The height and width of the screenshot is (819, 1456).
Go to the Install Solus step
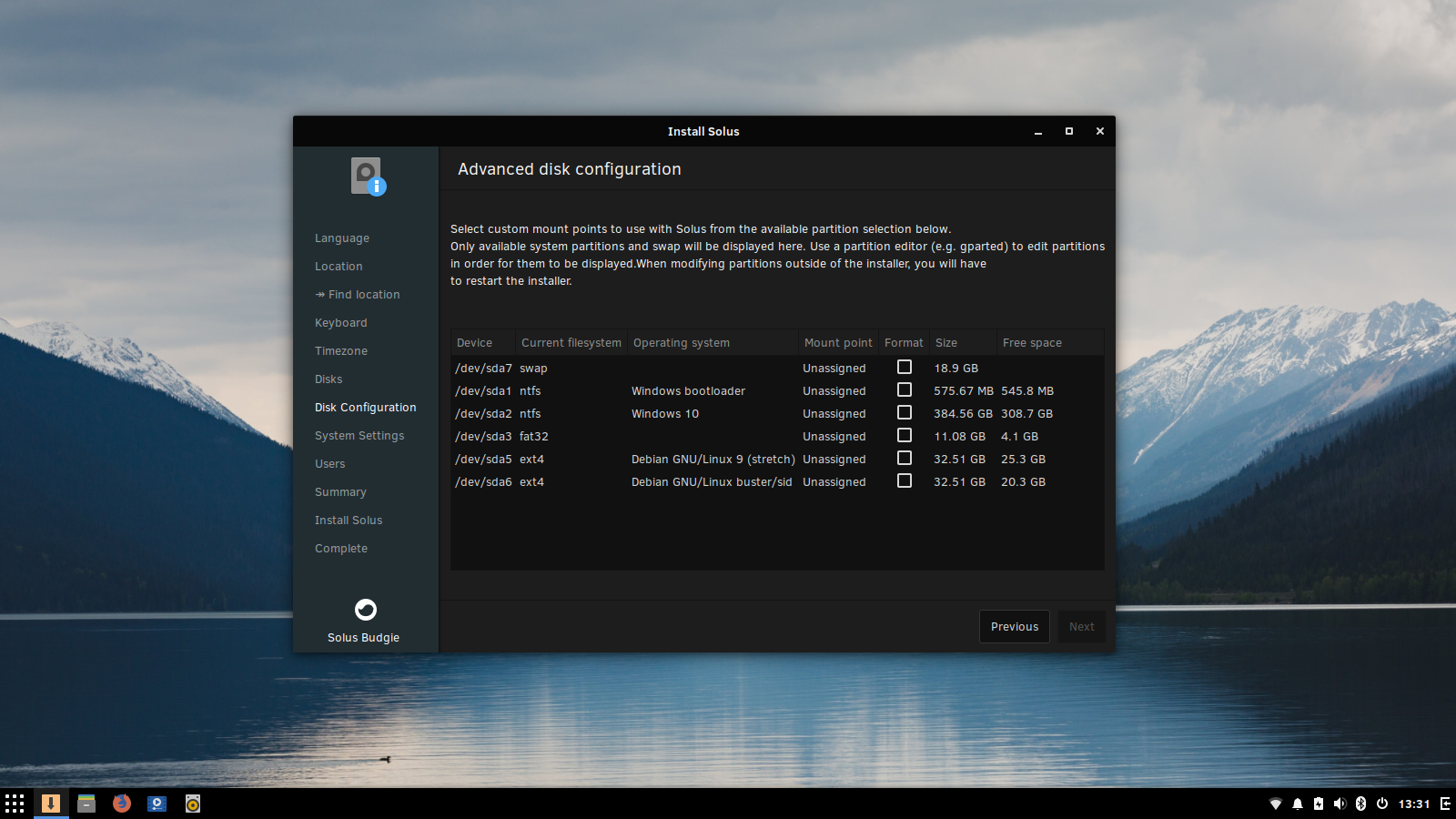pyautogui.click(x=349, y=521)
